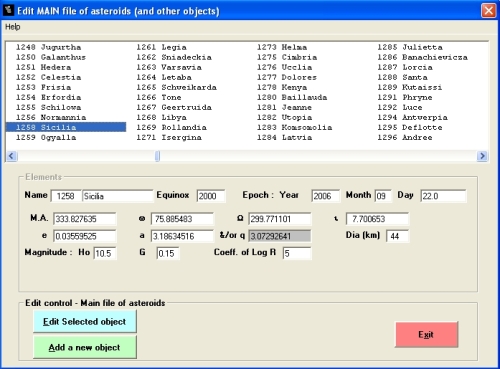500x369 pixels.
Task: Click the Magnitude Ho field 10.5
Action: tap(105, 254)
